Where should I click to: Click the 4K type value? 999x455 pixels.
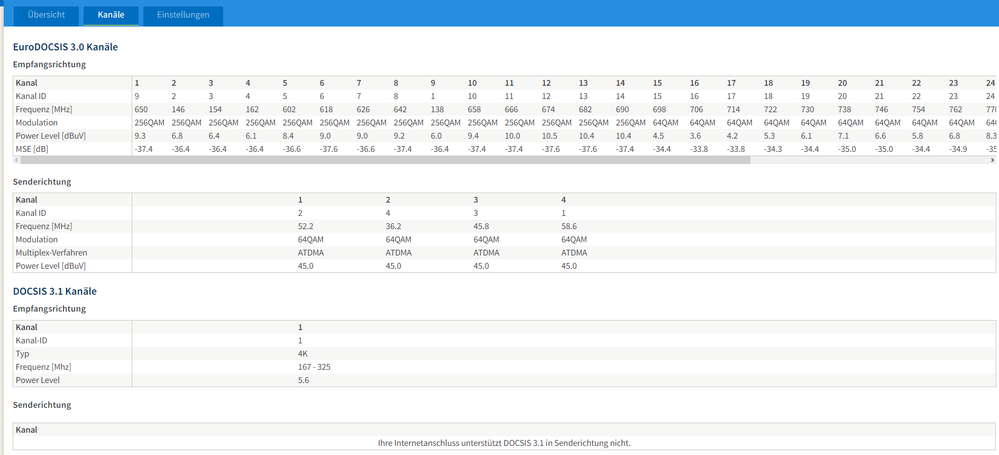(303, 354)
